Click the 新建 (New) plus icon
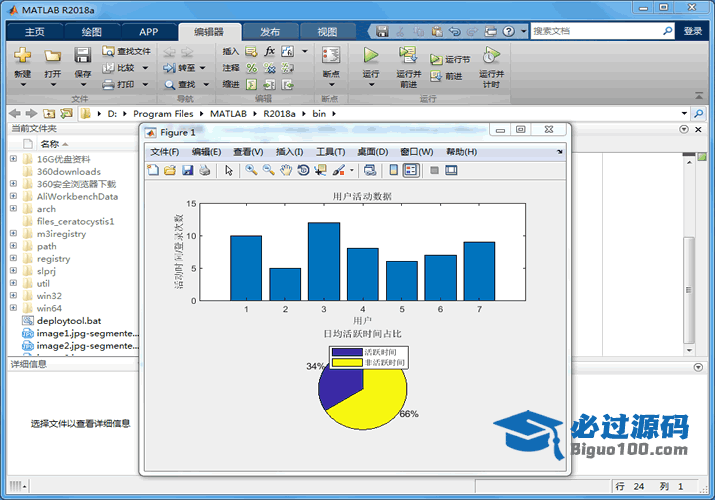 pos(22,56)
